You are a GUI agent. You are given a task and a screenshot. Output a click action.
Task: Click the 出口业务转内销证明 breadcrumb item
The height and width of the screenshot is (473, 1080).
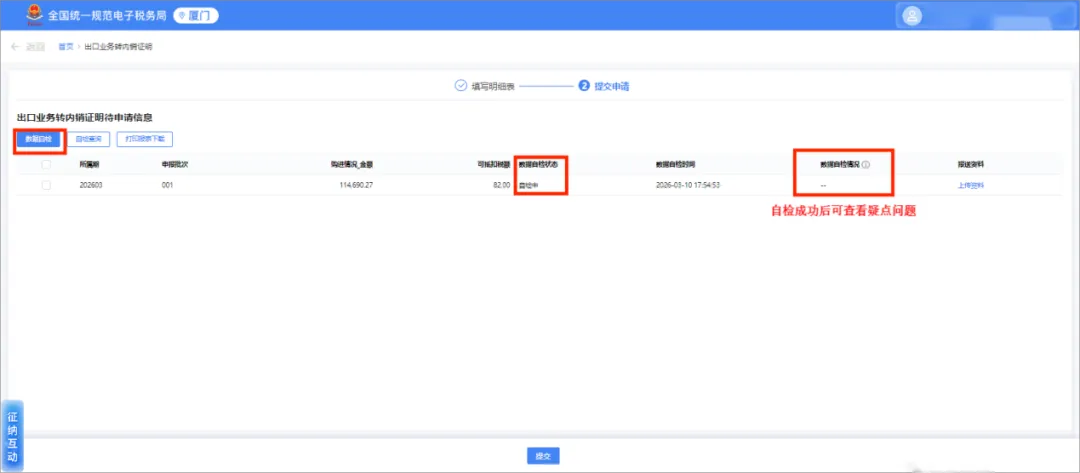coord(118,47)
